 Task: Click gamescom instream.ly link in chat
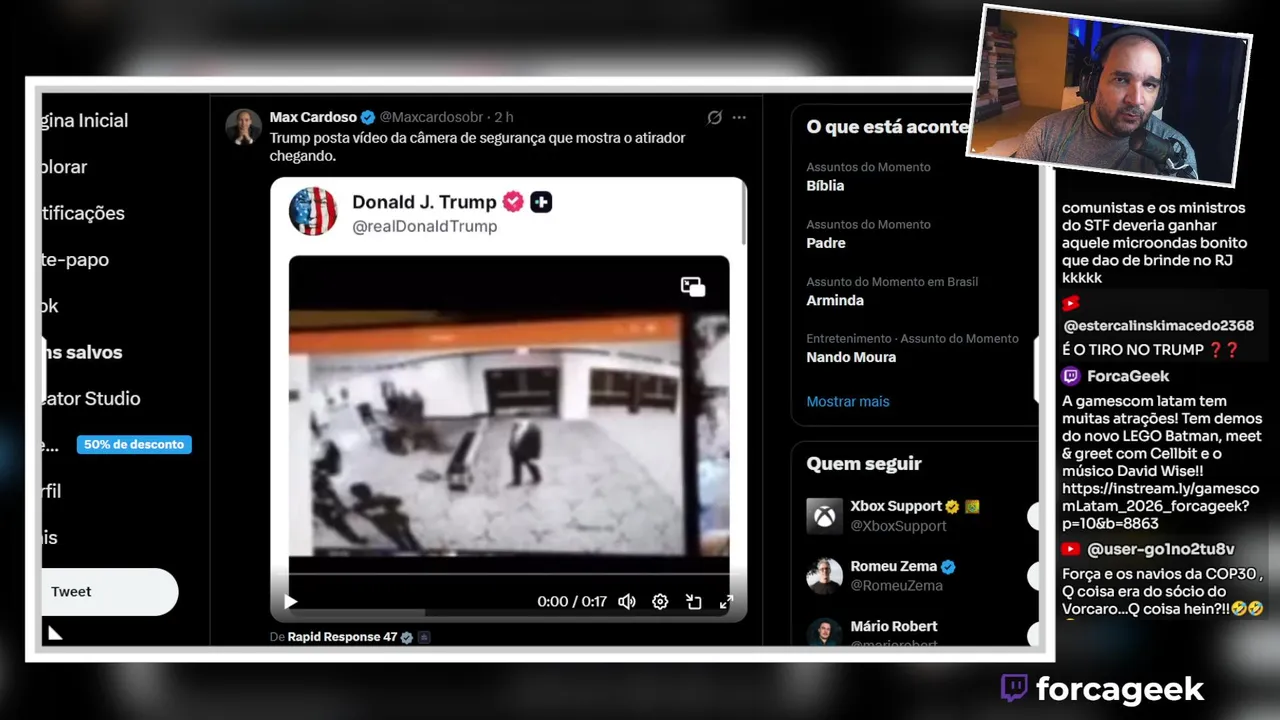[1160, 506]
